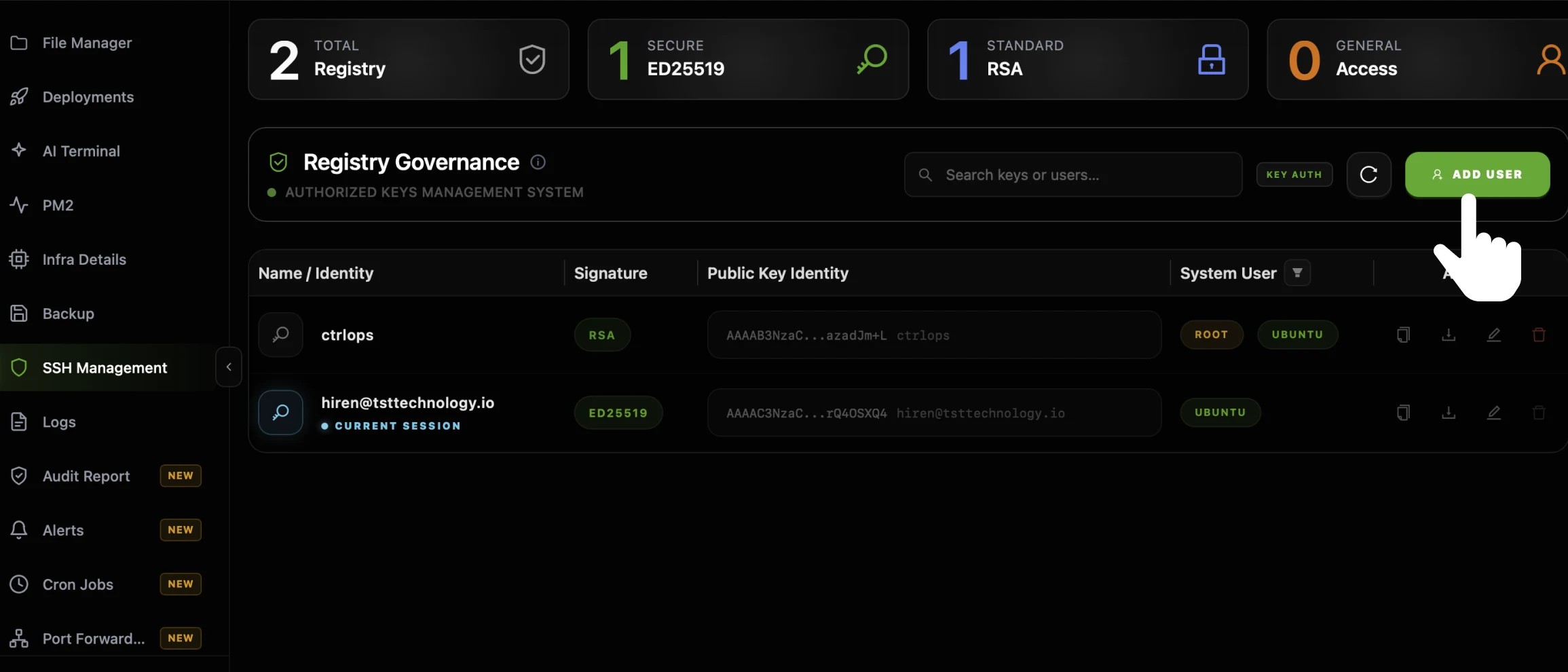The height and width of the screenshot is (672, 1568).
Task: Download the ctrlops key
Action: (1449, 335)
